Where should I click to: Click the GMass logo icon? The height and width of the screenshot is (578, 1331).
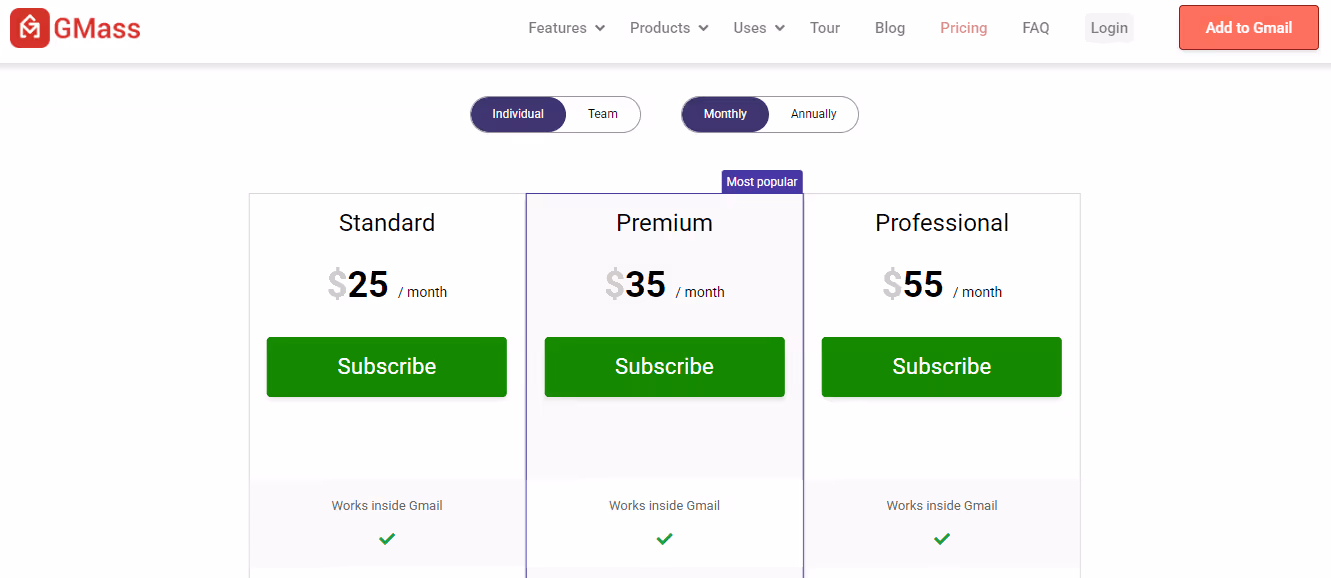29,27
